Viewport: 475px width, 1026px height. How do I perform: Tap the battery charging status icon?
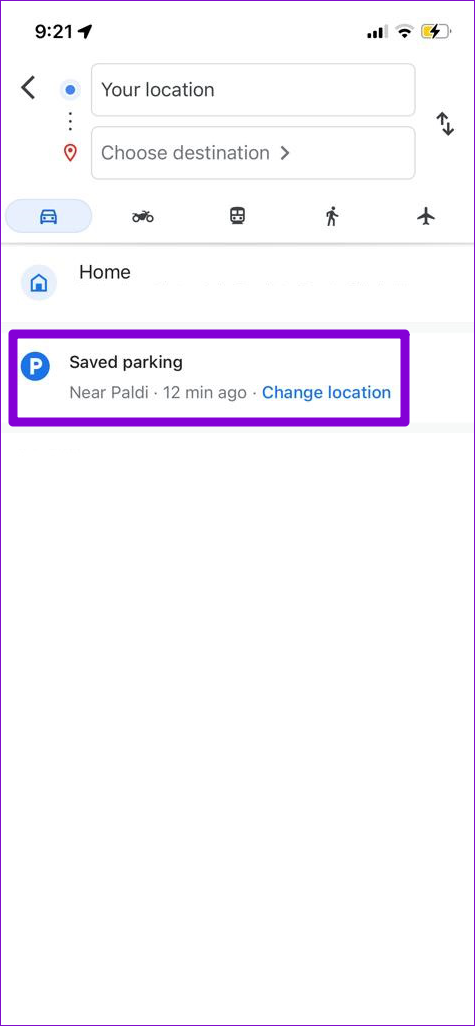(x=436, y=31)
